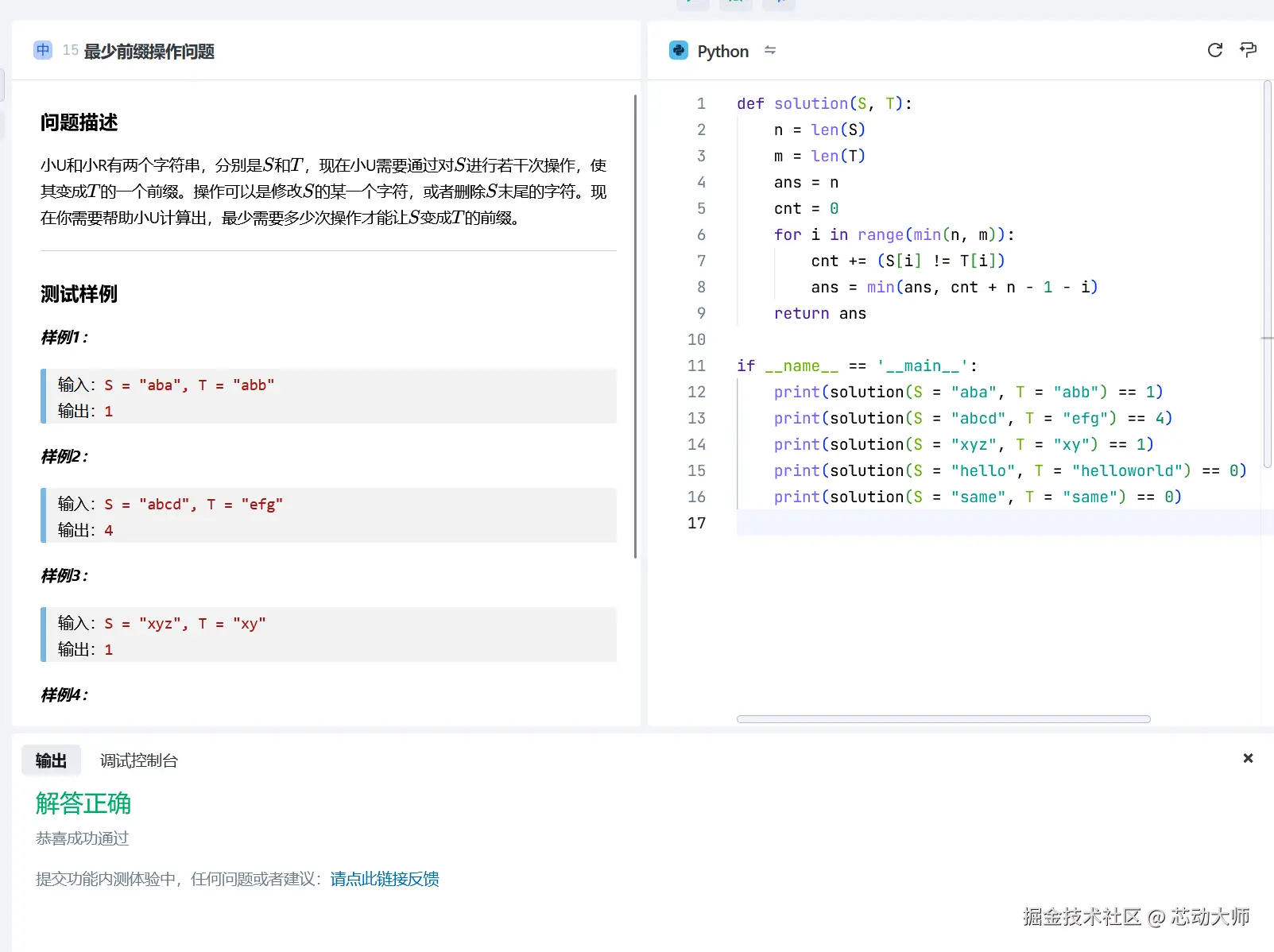Open the 请点此链接反馈 feedback link

(x=384, y=879)
